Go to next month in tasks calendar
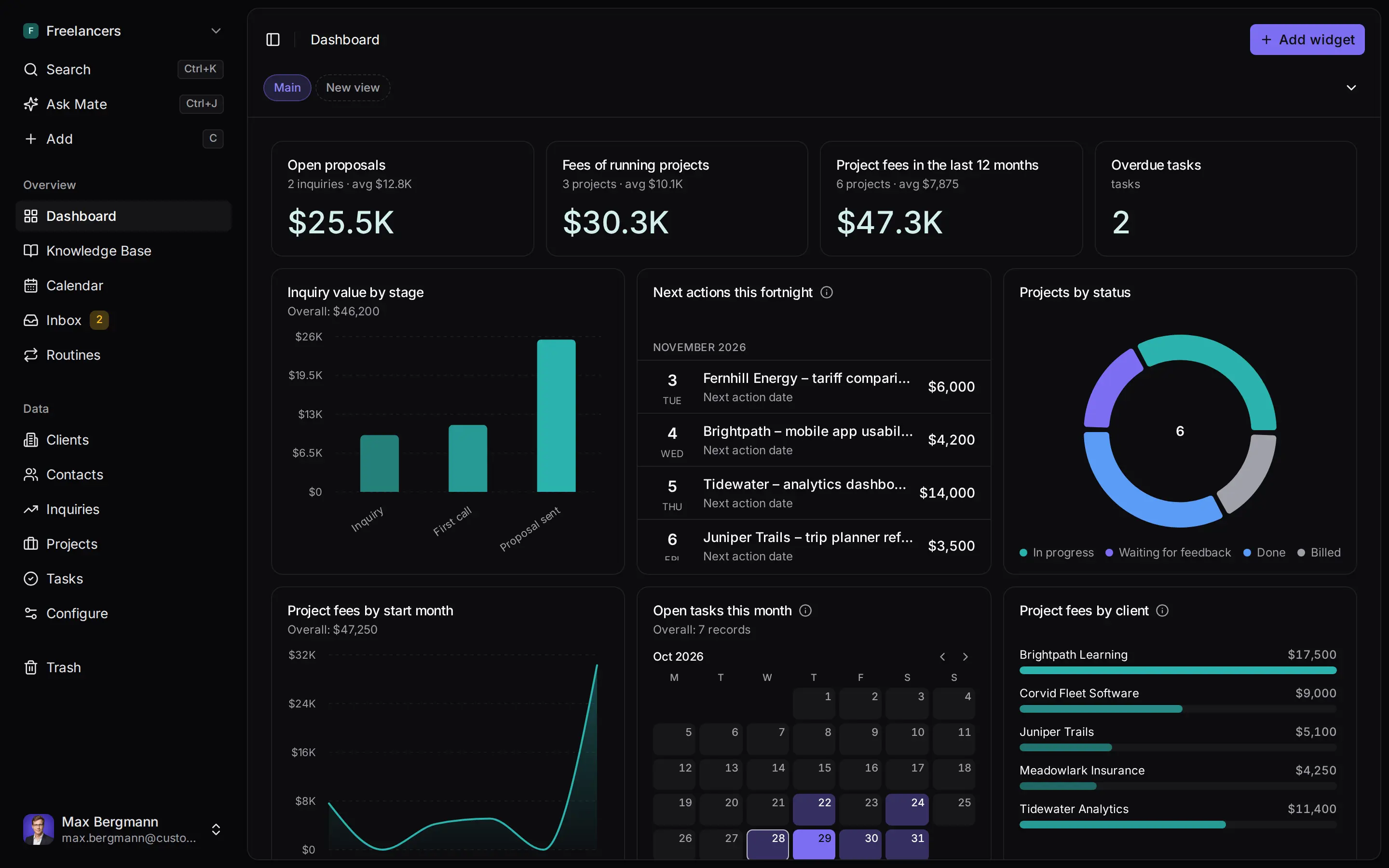This screenshot has width=1389, height=868. (x=966, y=657)
